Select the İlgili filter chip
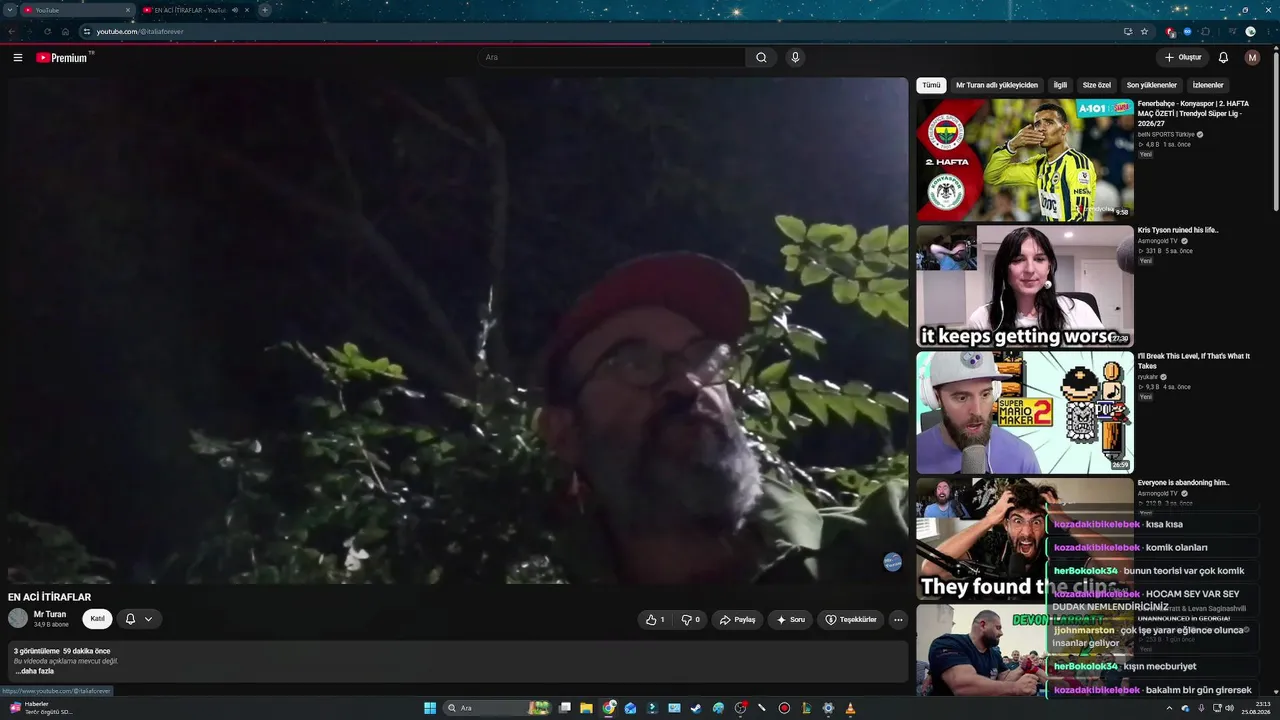Screen dimensions: 1280x720 pos(1060,85)
